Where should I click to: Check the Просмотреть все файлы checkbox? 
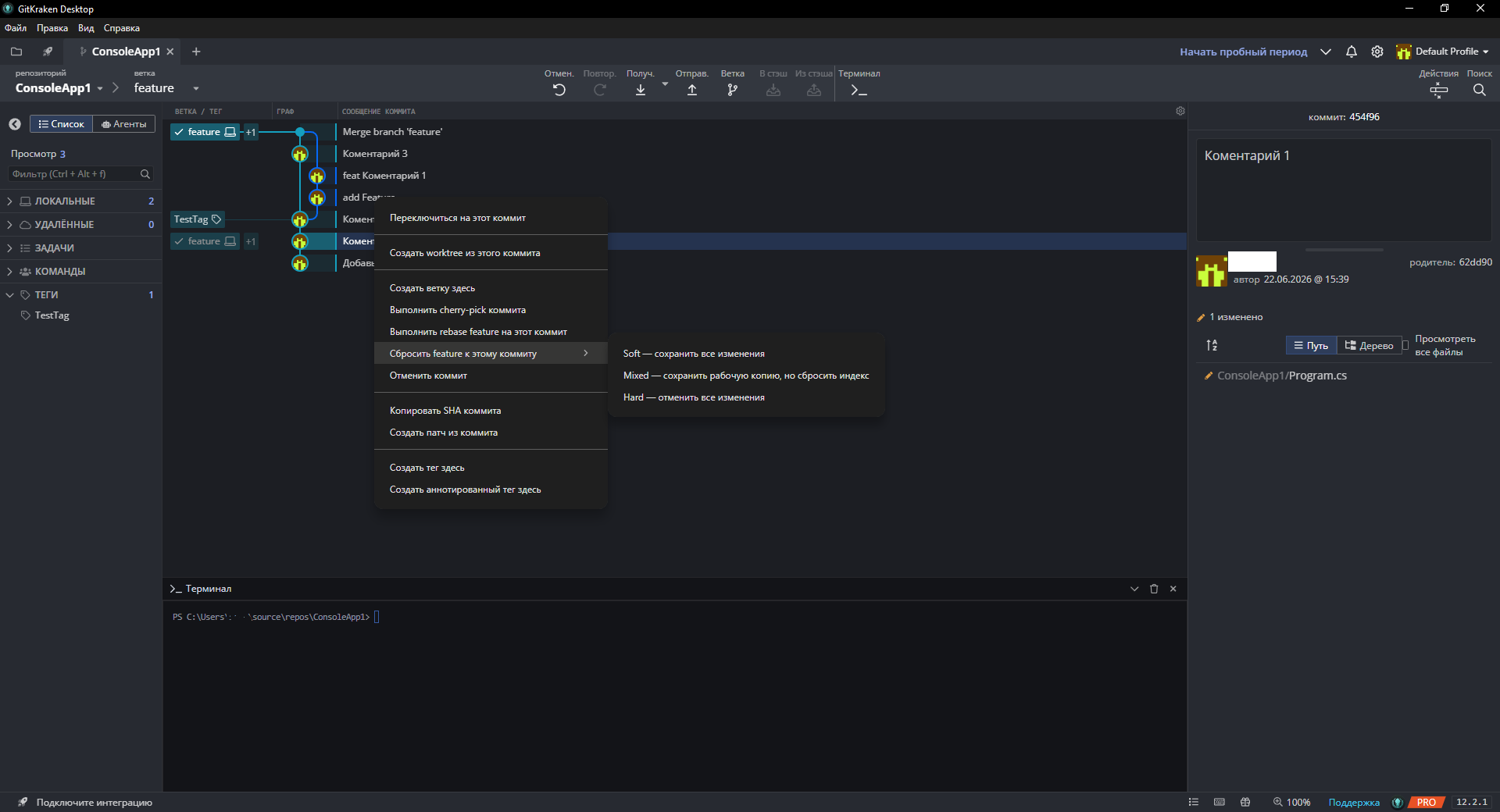pyautogui.click(x=1405, y=345)
